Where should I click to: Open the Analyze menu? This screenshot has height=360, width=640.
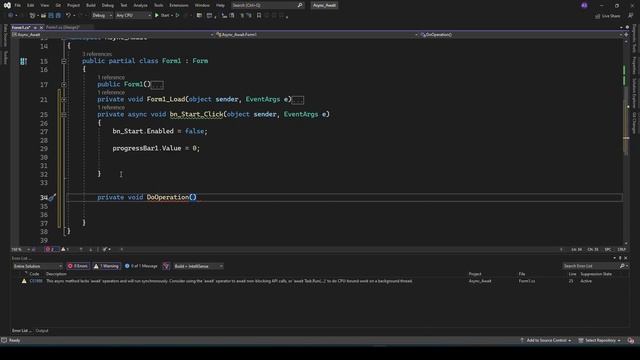[140, 5]
